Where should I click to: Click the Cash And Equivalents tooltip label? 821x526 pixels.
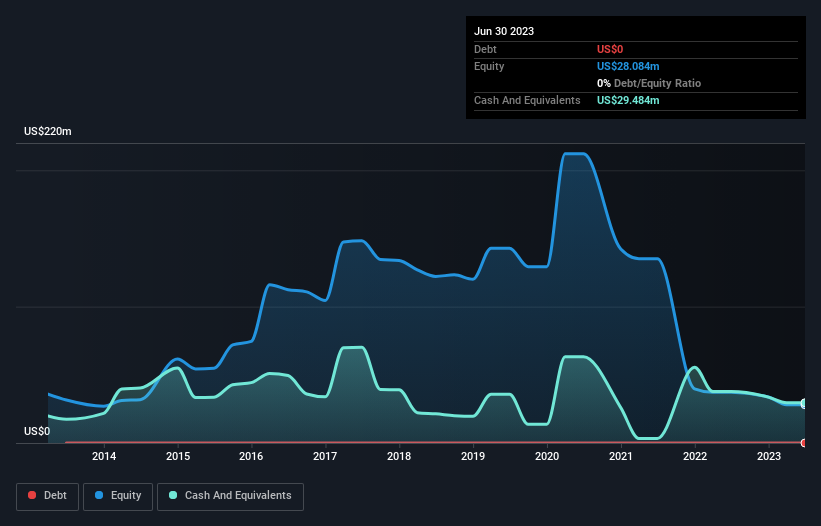pos(527,100)
